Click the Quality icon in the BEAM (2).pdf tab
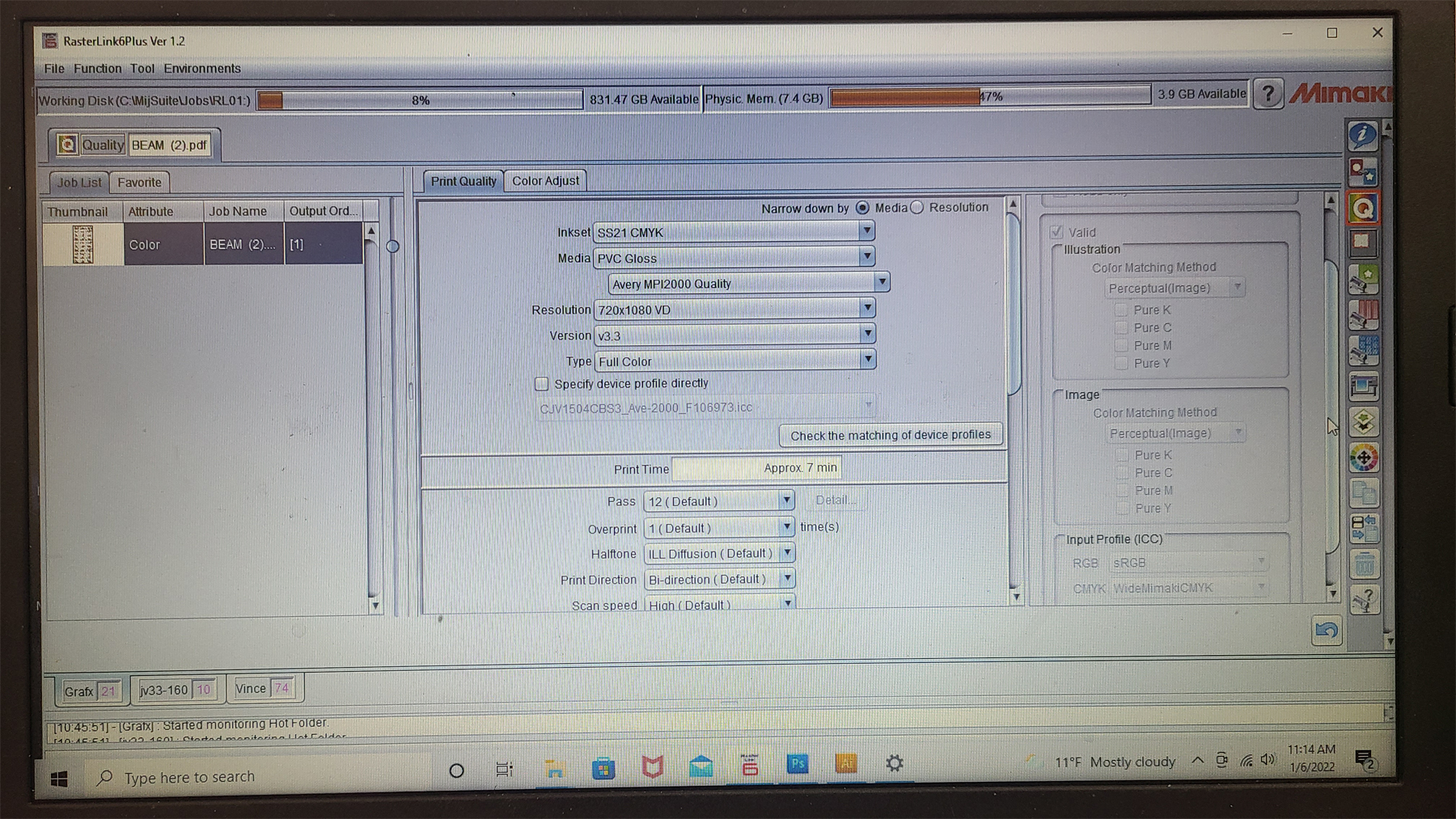1456x819 pixels. pos(67,145)
